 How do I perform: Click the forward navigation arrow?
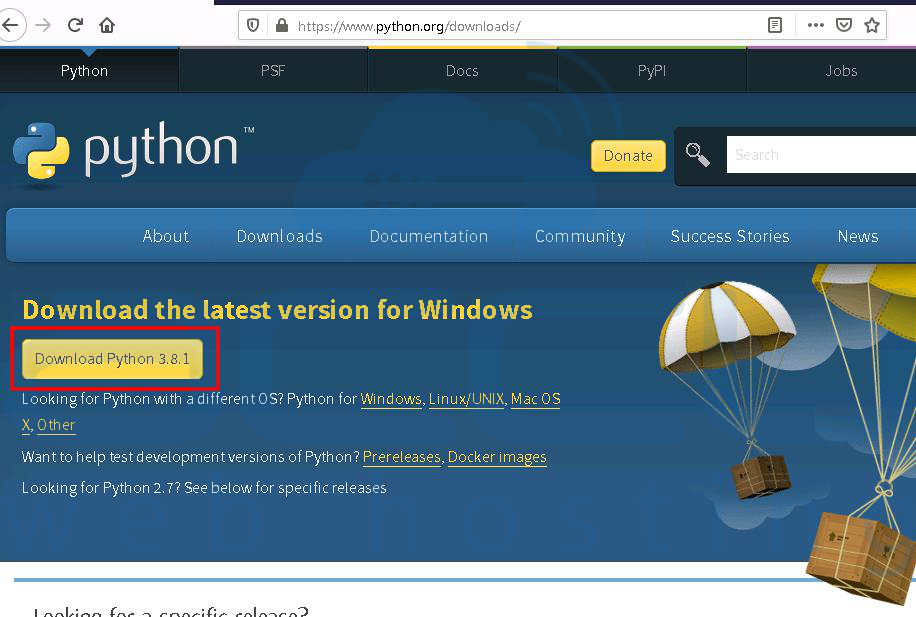43,25
